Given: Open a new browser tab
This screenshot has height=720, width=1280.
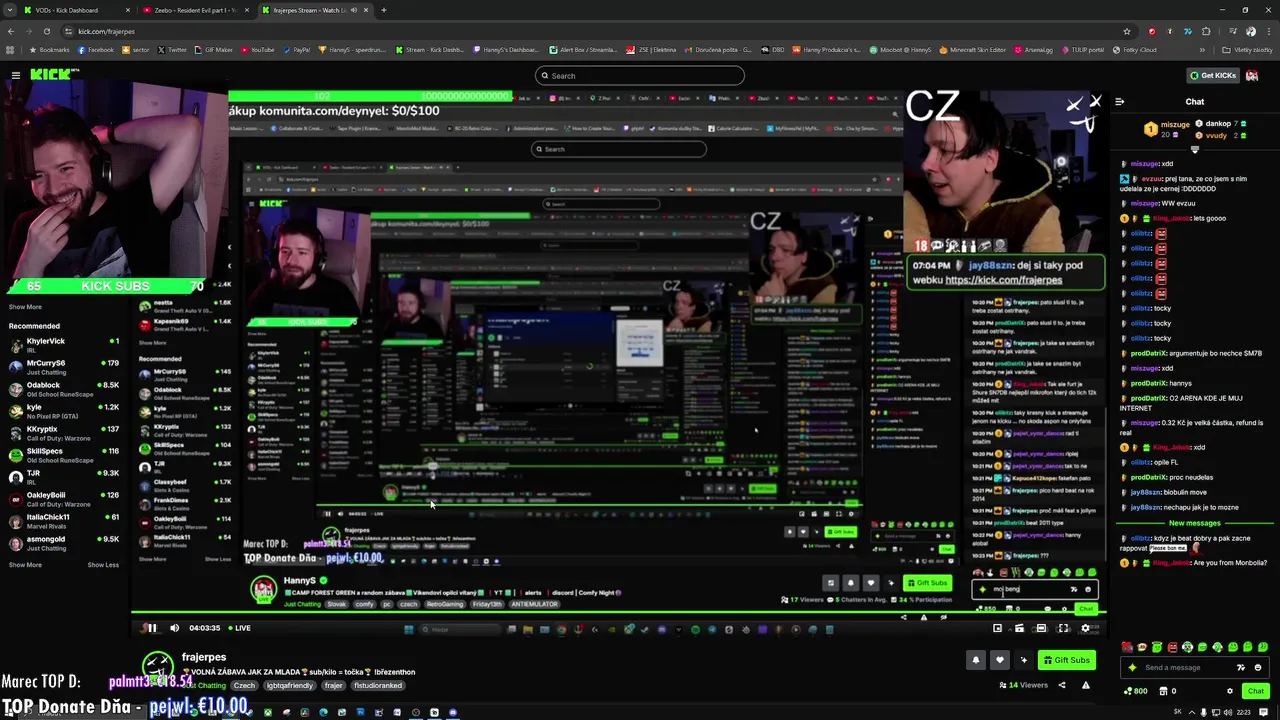Looking at the screenshot, I should click(384, 10).
